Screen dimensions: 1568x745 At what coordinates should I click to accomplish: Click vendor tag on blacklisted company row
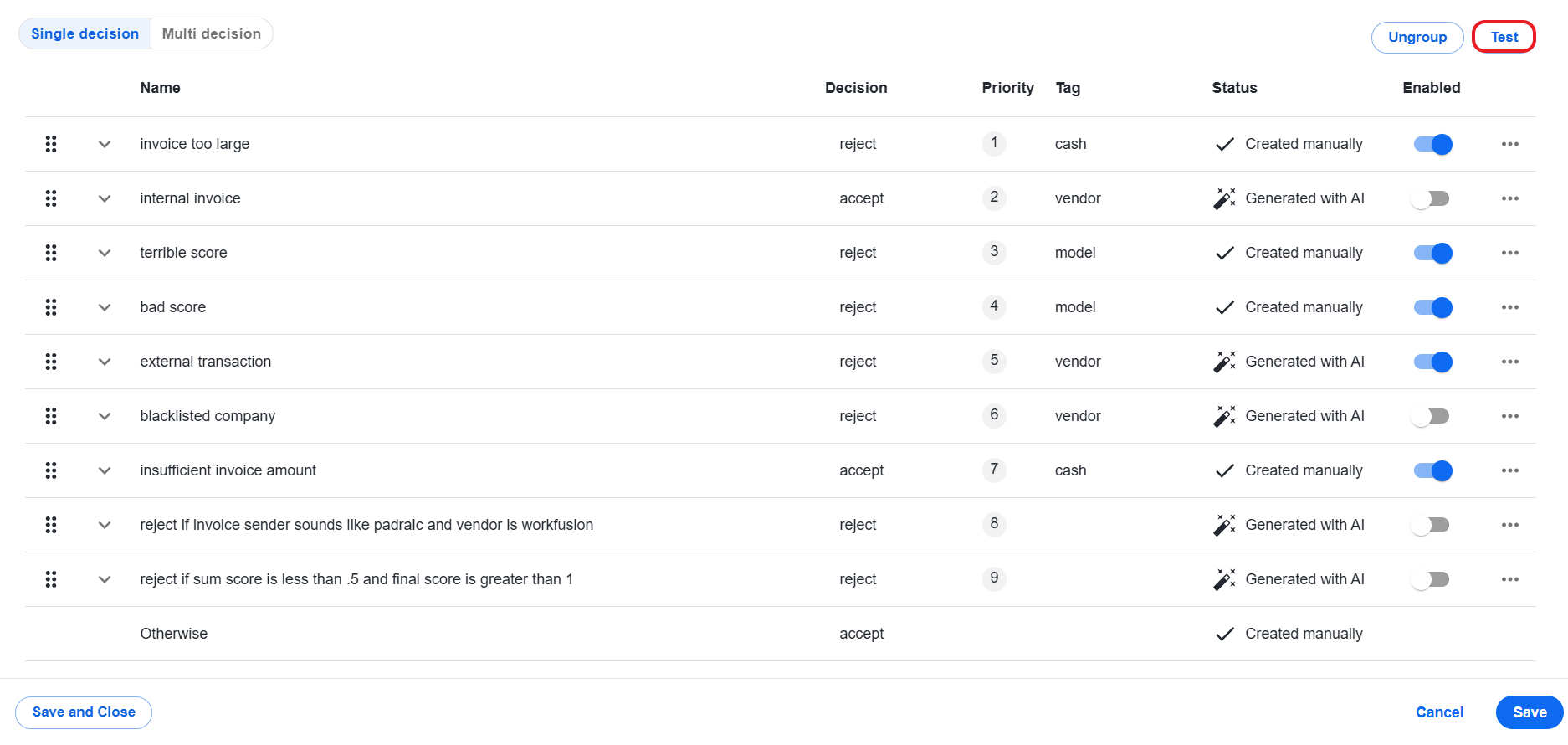tap(1078, 416)
